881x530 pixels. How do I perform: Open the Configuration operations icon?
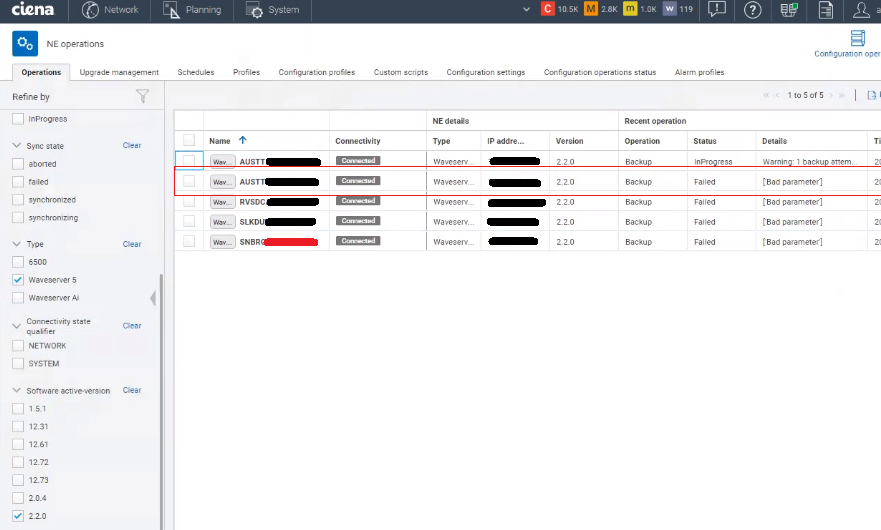pyautogui.click(x=857, y=39)
